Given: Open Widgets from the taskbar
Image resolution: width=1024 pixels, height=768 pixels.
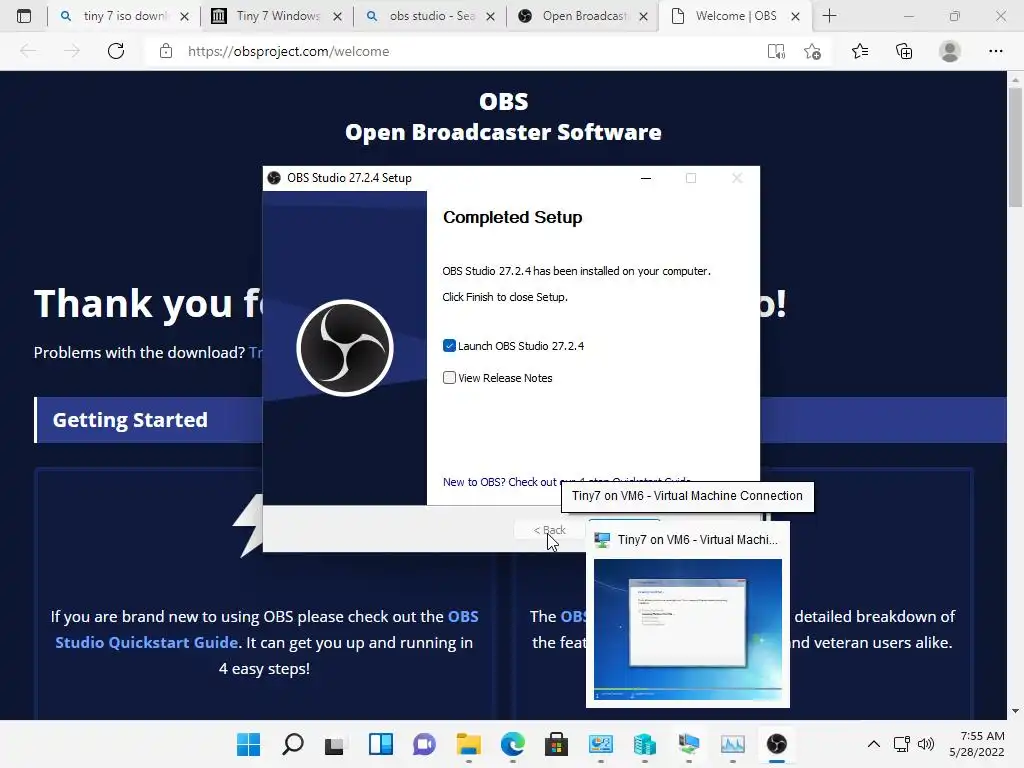Looking at the screenshot, I should 381,744.
